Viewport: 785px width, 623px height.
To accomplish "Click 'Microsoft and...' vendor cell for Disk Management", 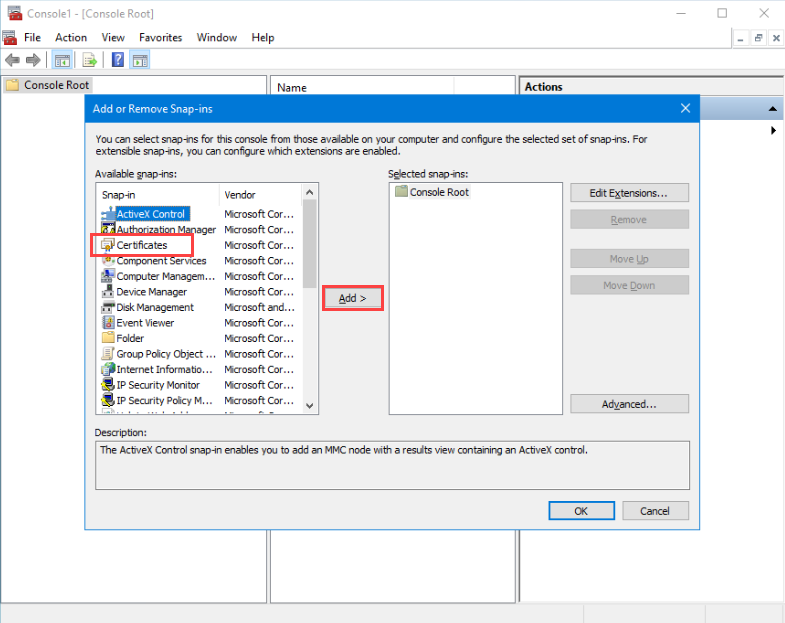I will click(259, 307).
